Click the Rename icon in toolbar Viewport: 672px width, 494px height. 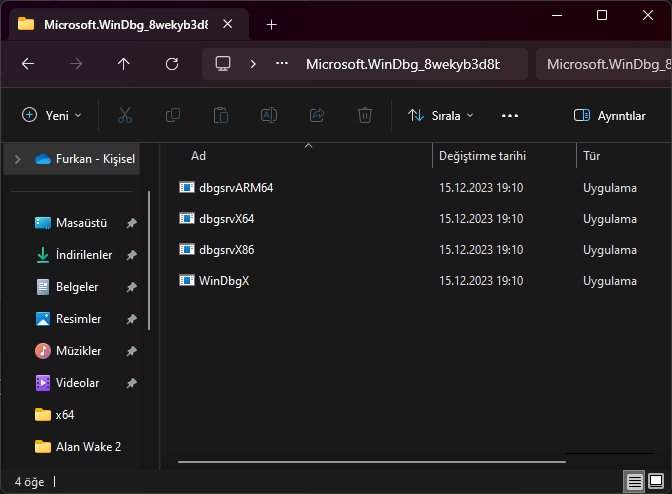click(x=269, y=115)
